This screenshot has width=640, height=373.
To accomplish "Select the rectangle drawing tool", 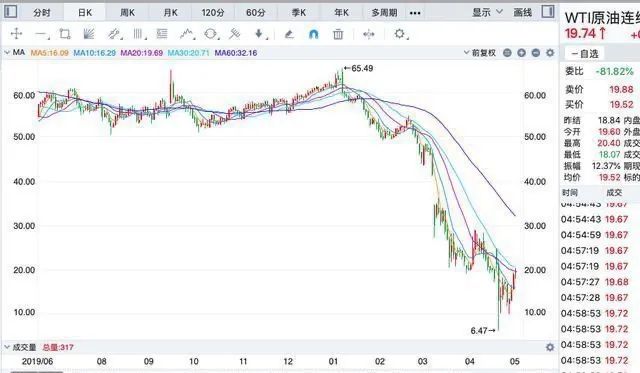I will click(x=65, y=34).
